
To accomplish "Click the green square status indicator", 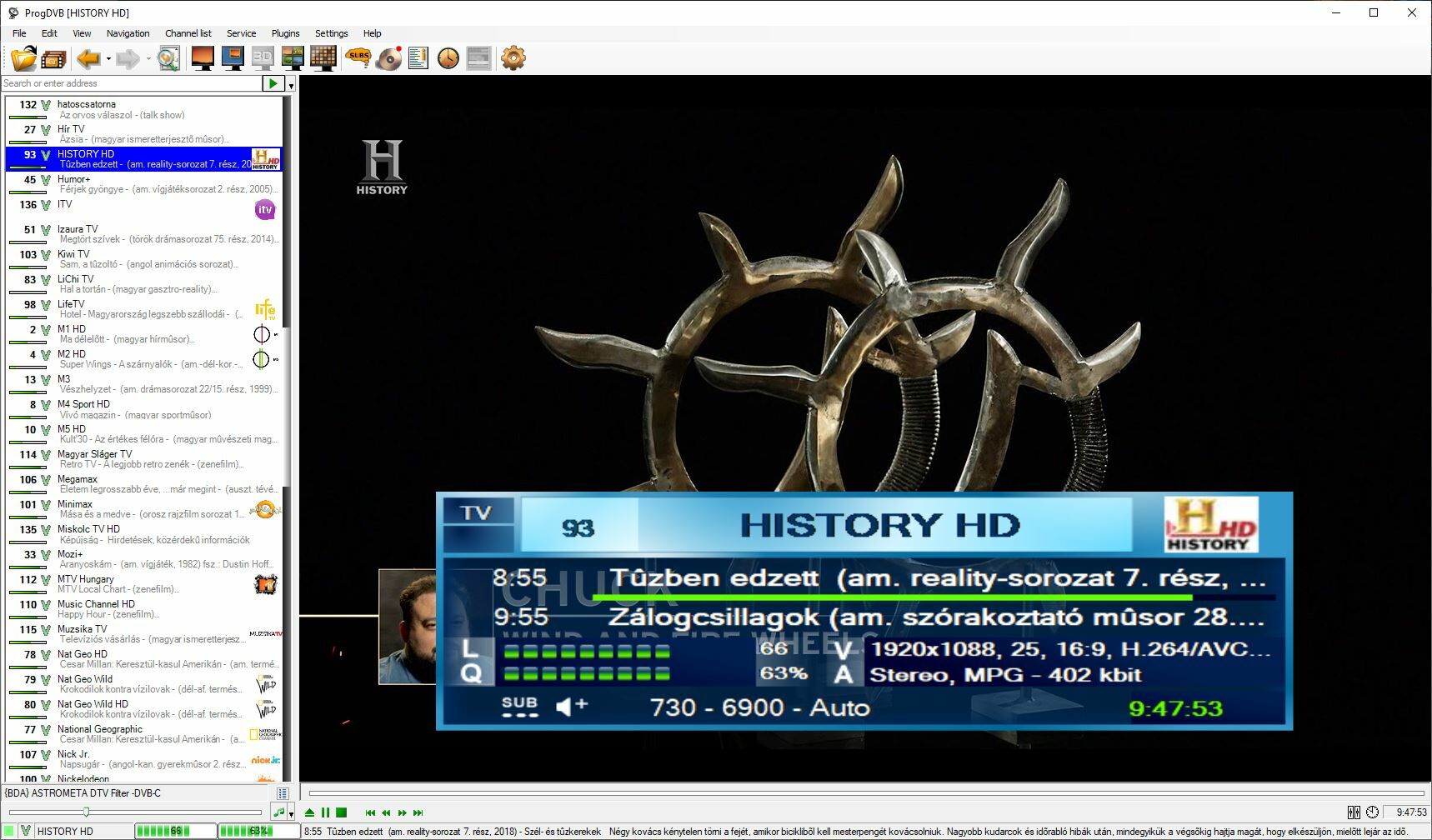I will pyautogui.click(x=9, y=831).
